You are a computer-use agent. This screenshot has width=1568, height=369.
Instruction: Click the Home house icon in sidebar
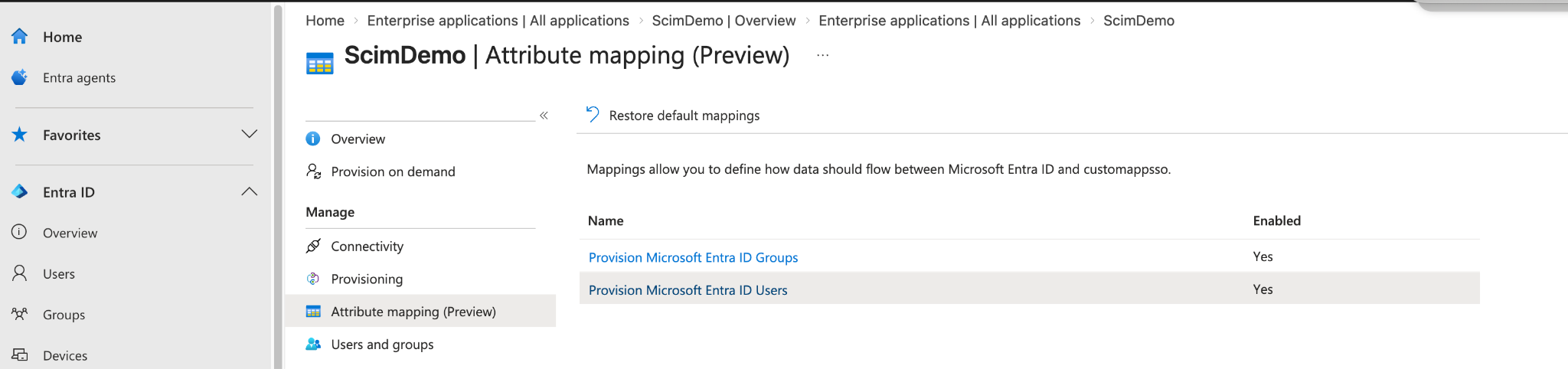tap(20, 36)
